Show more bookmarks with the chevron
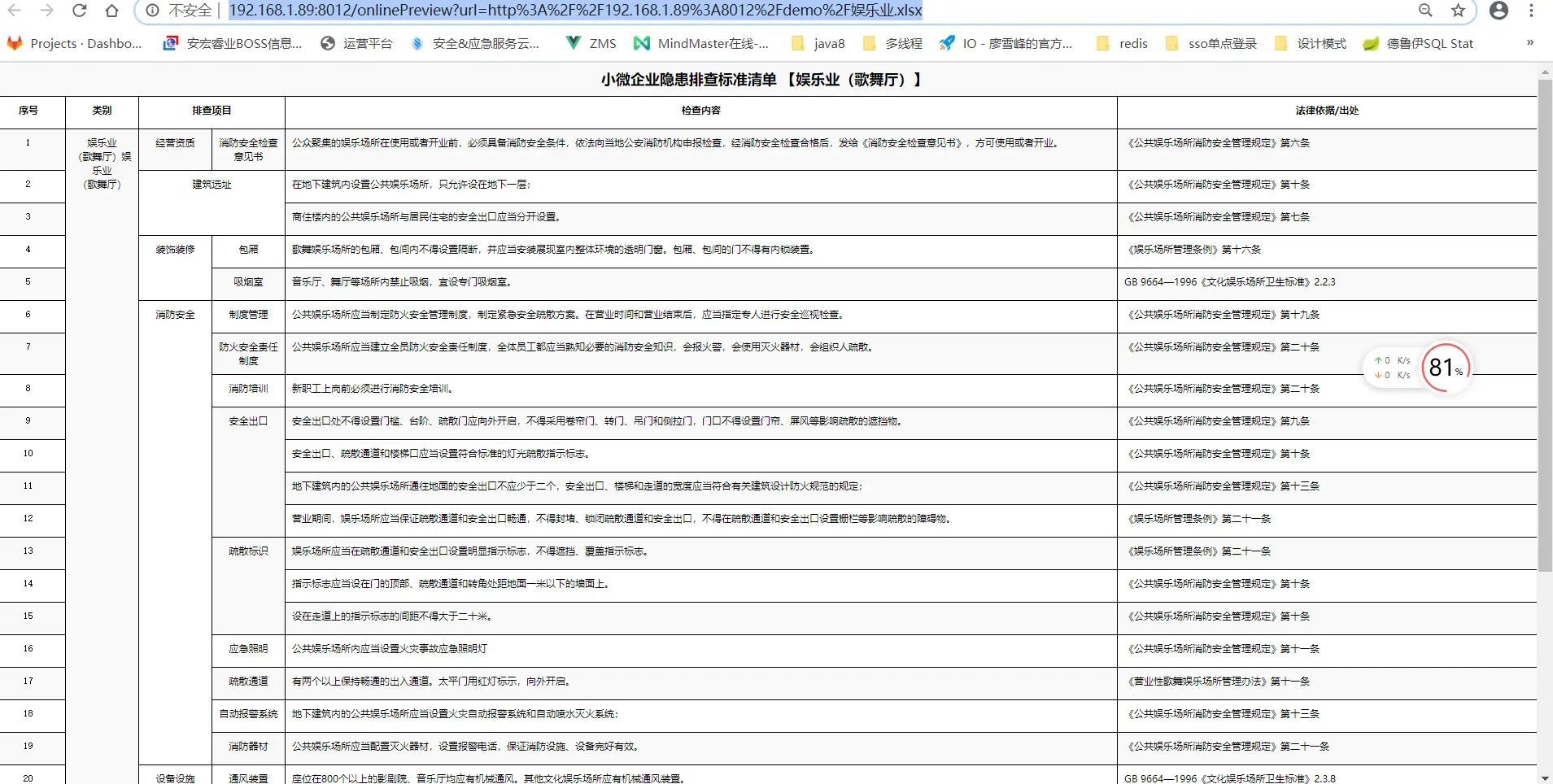 pyautogui.click(x=1530, y=43)
